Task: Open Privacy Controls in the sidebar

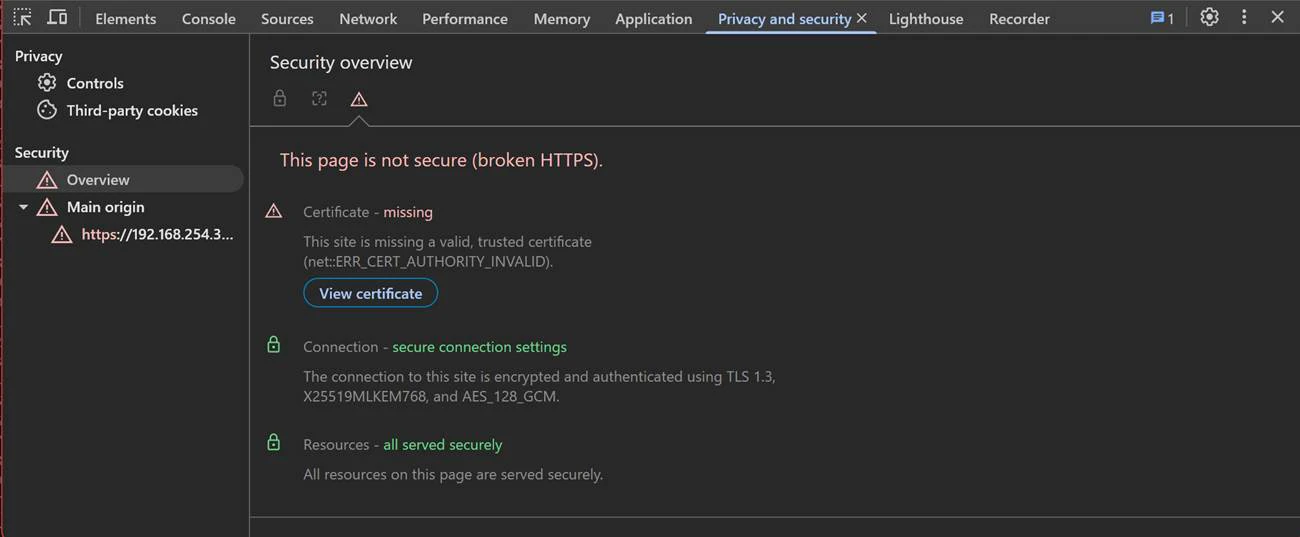Action: [x=95, y=83]
